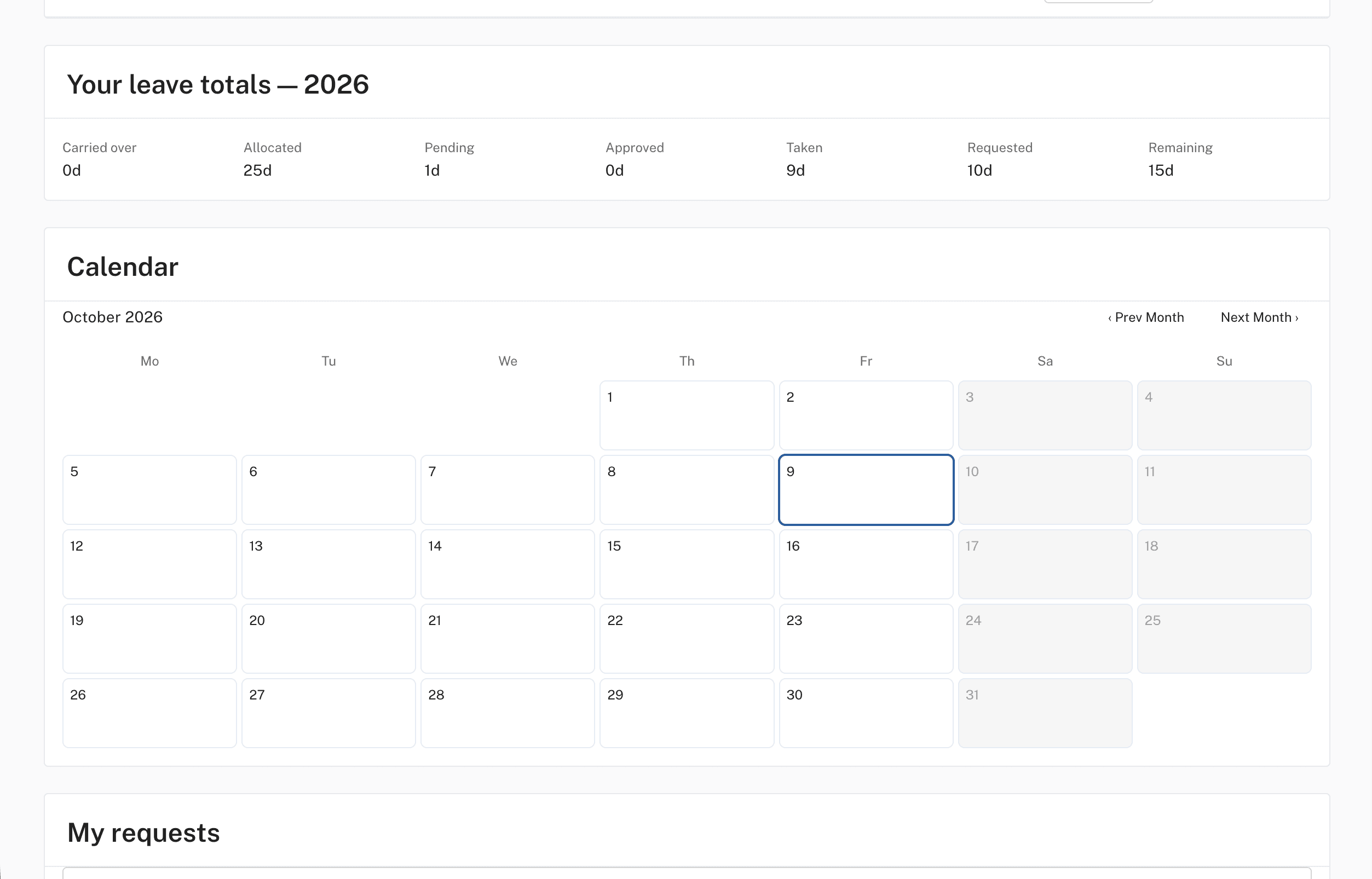1372x879 pixels.
Task: Select October 9 in the calendar
Action: 866,490
